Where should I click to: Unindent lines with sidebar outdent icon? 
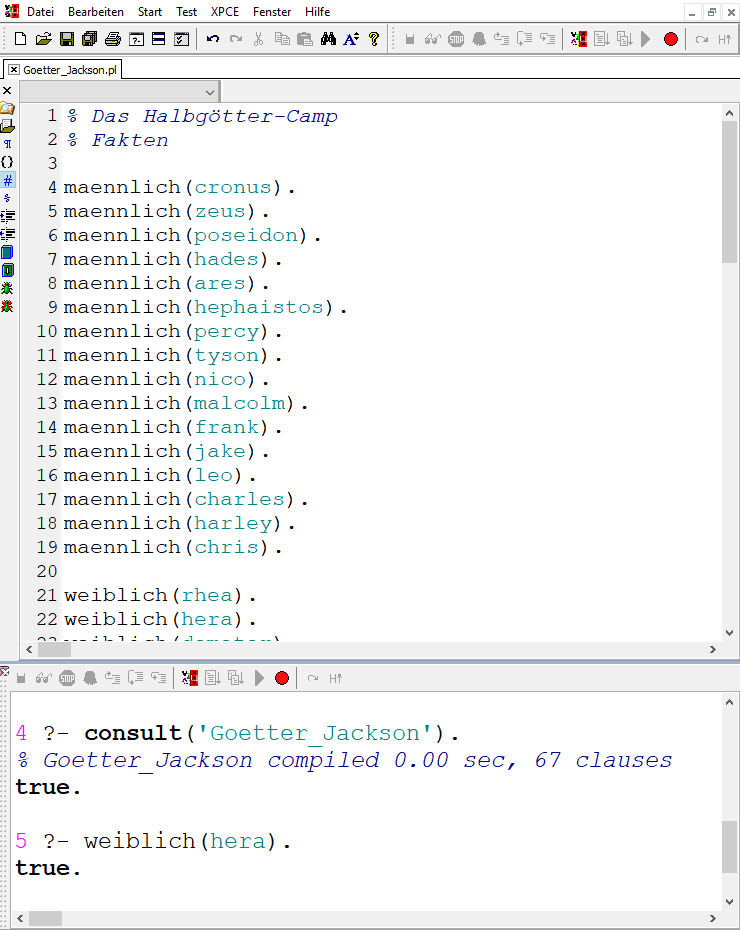click(x=7, y=234)
